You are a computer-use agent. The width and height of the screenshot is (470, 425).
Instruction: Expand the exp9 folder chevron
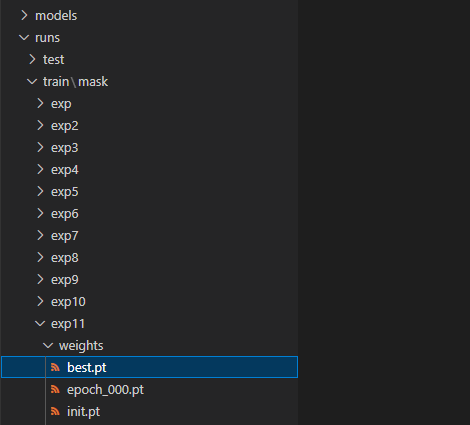tap(40, 279)
